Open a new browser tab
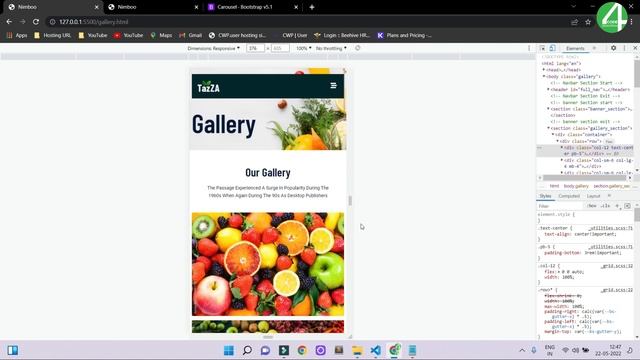 (312, 7)
